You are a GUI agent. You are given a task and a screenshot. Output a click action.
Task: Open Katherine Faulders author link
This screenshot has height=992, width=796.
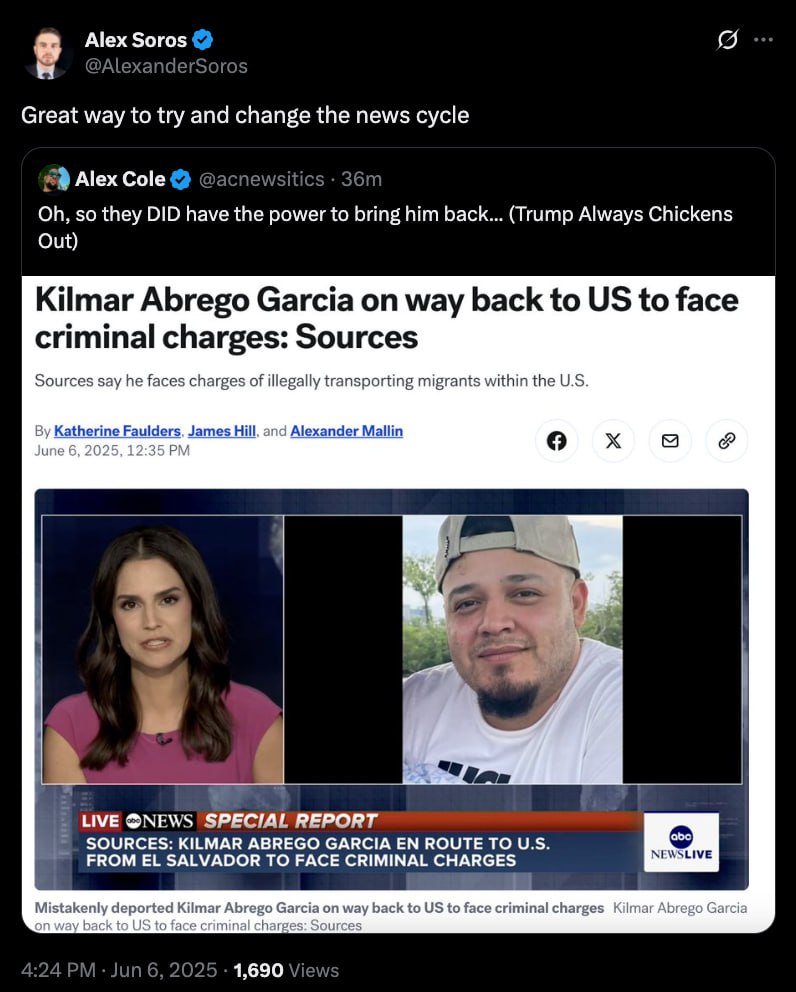click(117, 431)
